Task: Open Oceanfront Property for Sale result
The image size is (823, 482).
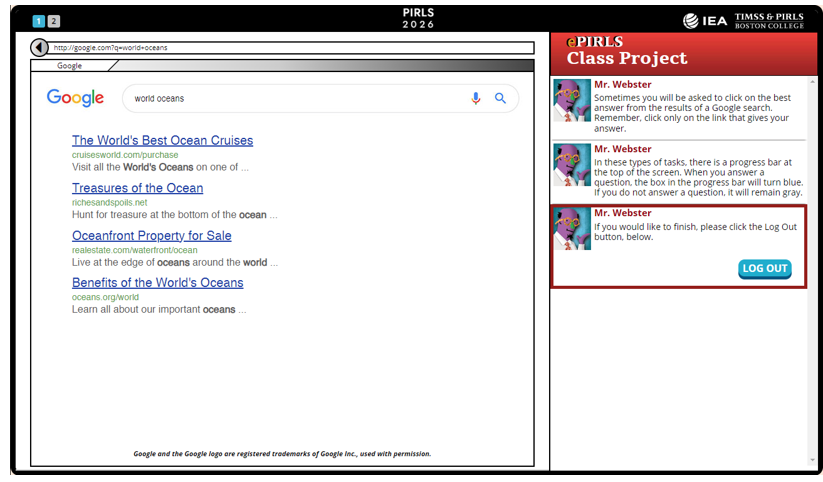Action: (x=151, y=236)
